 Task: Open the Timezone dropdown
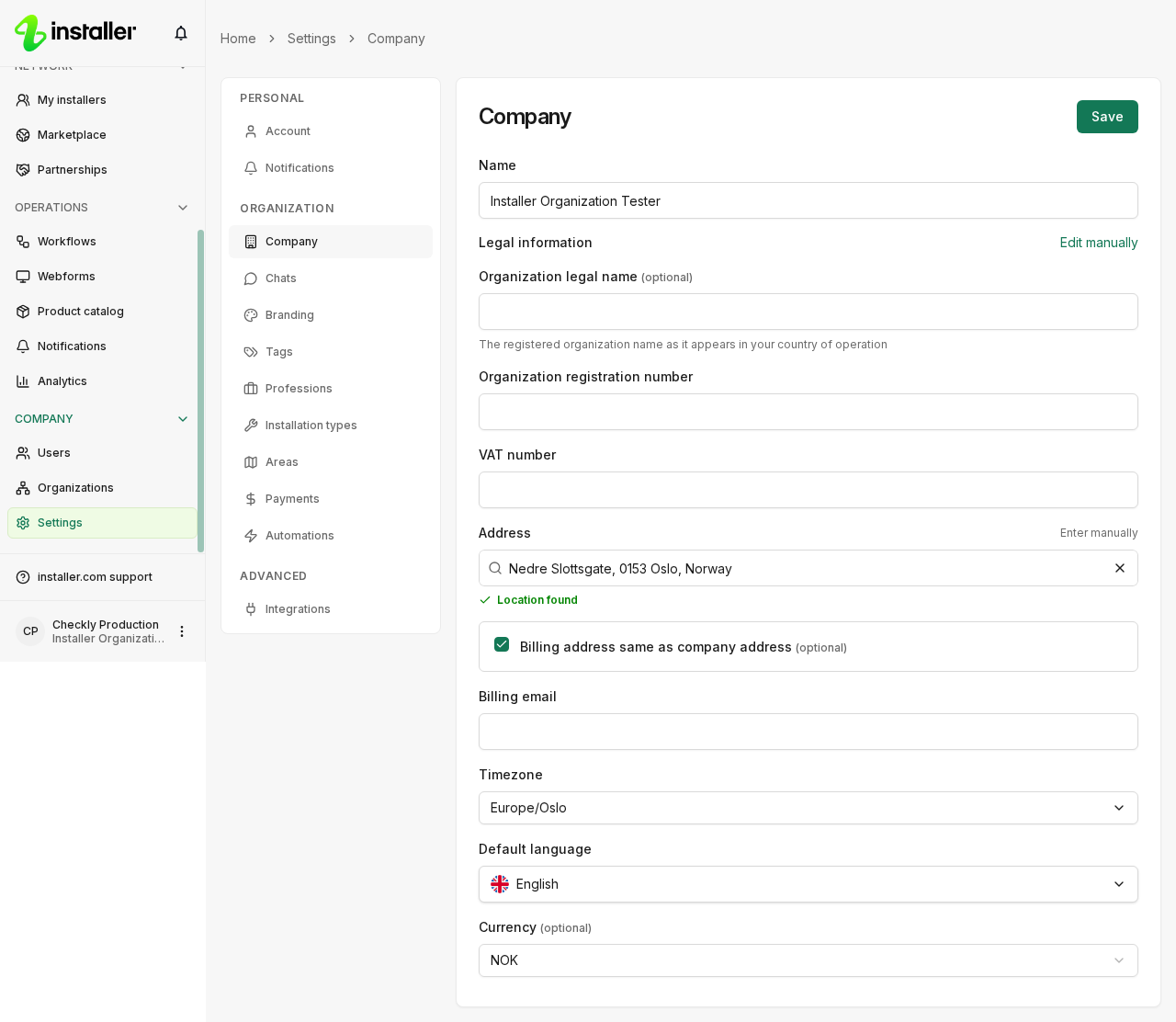(x=808, y=808)
